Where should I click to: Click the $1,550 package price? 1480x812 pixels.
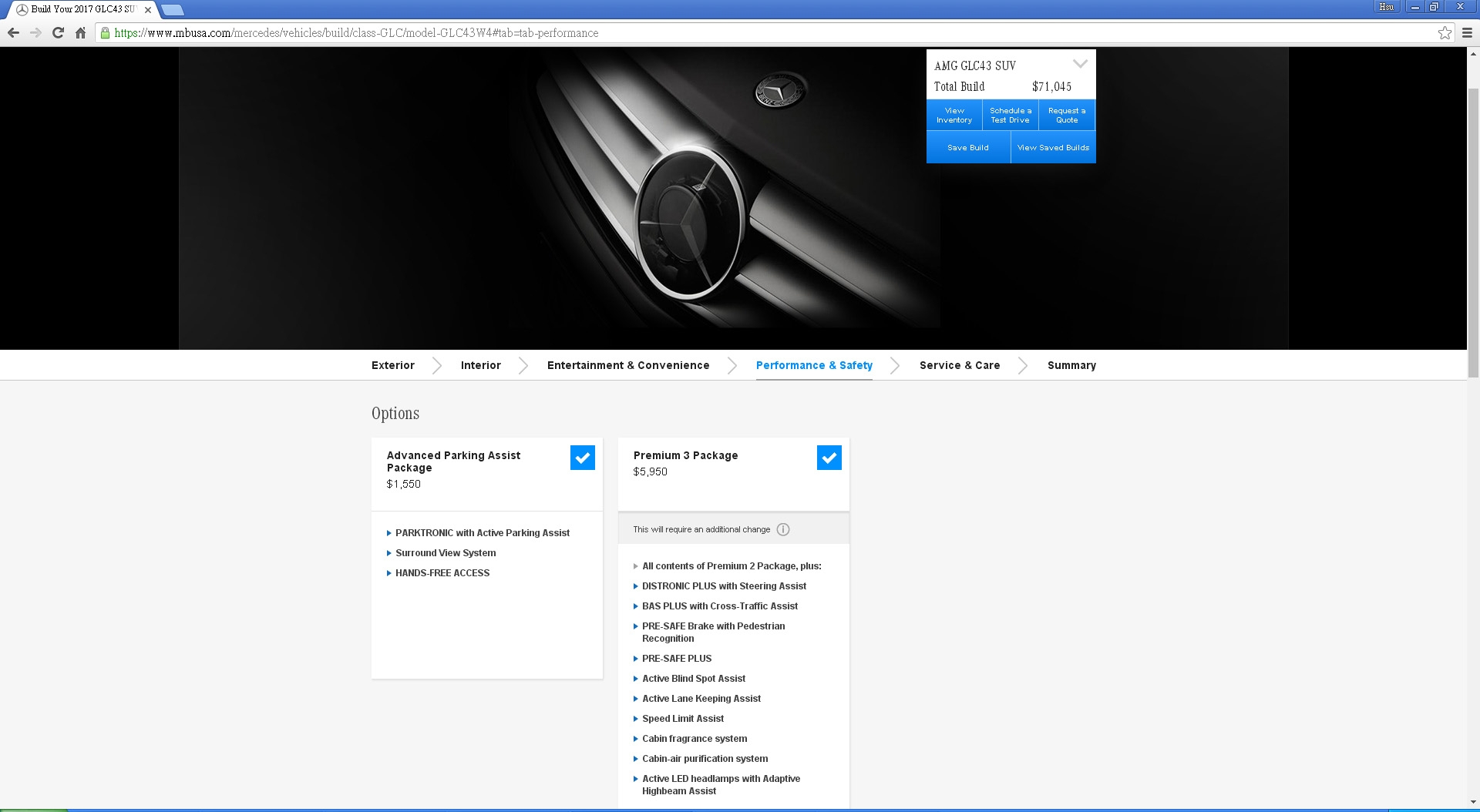tap(404, 485)
